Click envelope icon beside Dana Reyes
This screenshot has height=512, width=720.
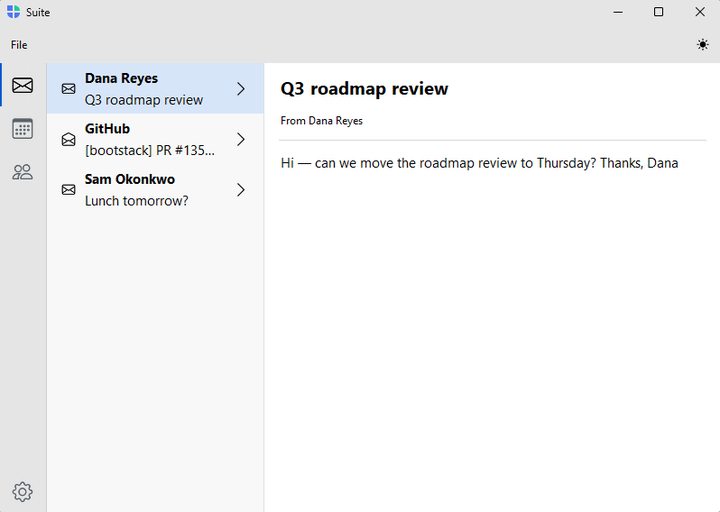(68, 89)
